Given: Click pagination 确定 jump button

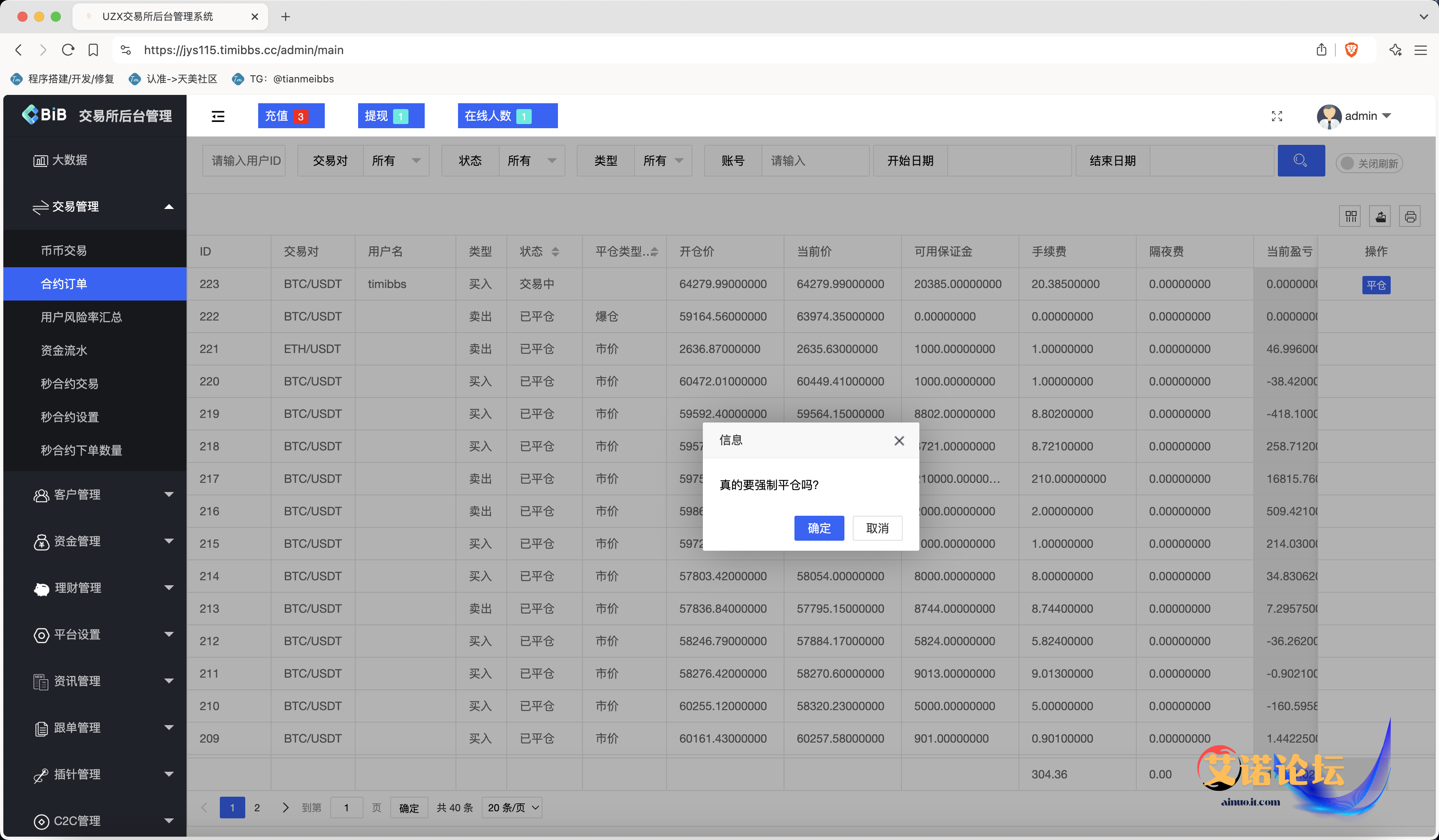Looking at the screenshot, I should pyautogui.click(x=409, y=808).
